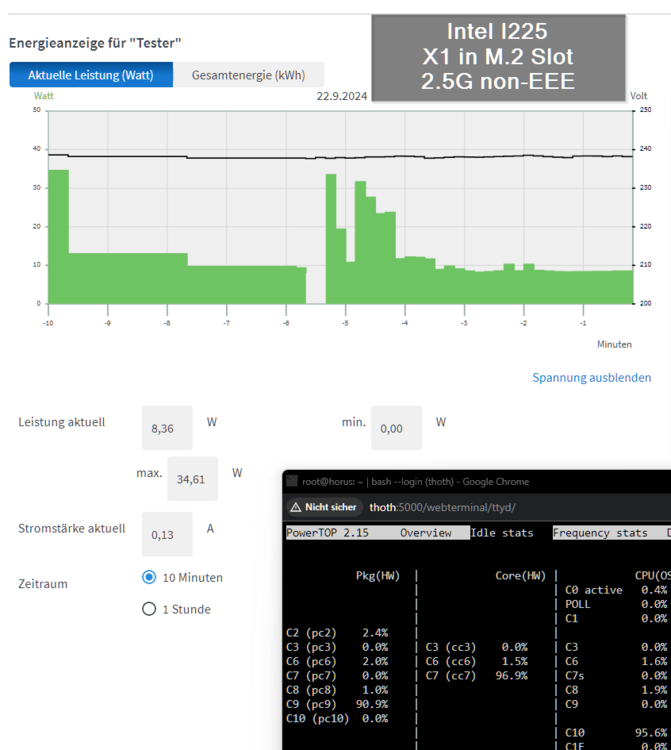This screenshot has width=671, height=750.
Task: Click the -10 minute tick on chart axis
Action: 48,323
